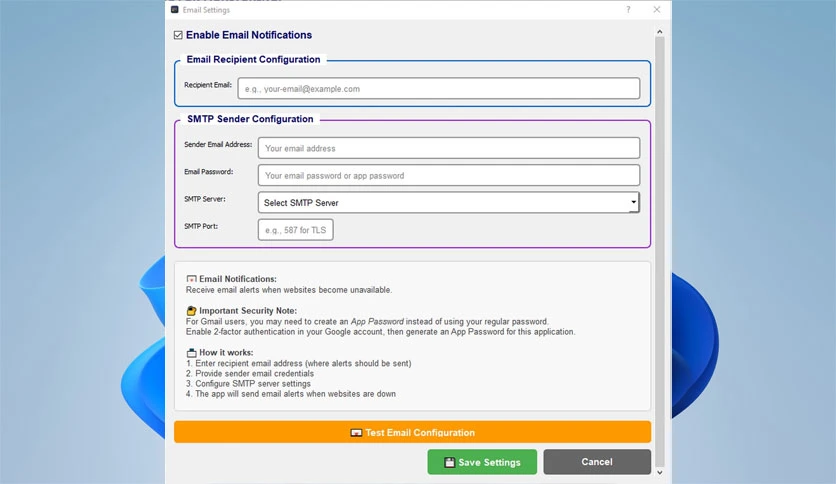Viewport: 836px width, 484px height.
Task: Click the Save Settings button
Action: (482, 462)
